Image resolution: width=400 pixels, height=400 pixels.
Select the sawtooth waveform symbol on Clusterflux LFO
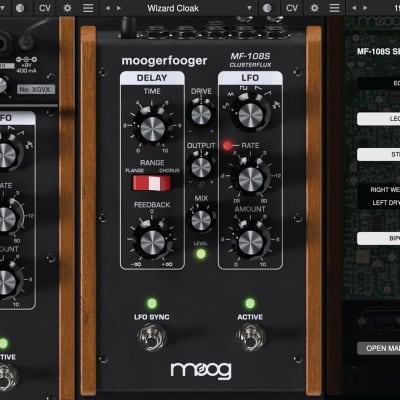tap(258, 88)
